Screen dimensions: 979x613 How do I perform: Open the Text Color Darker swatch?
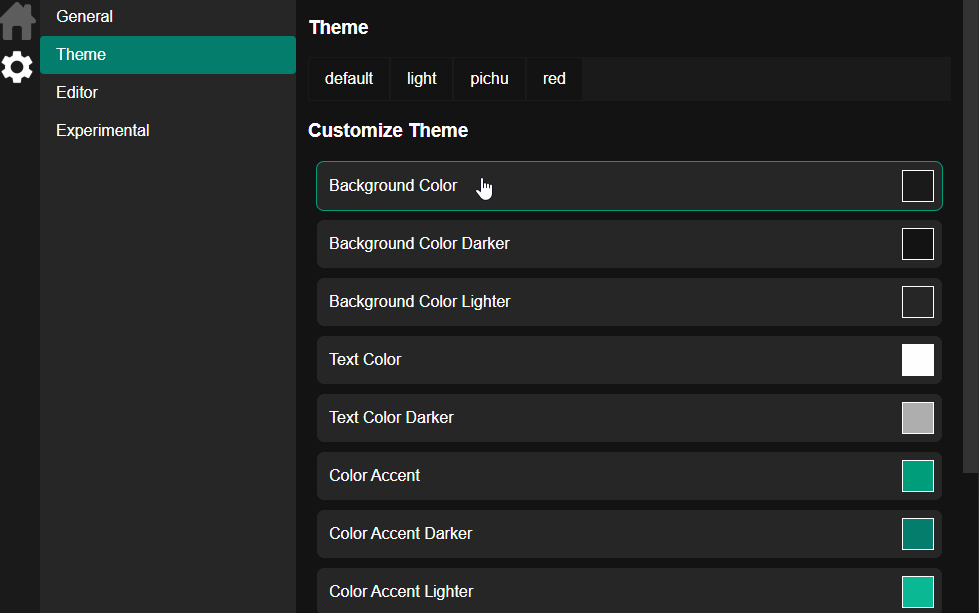click(917, 418)
